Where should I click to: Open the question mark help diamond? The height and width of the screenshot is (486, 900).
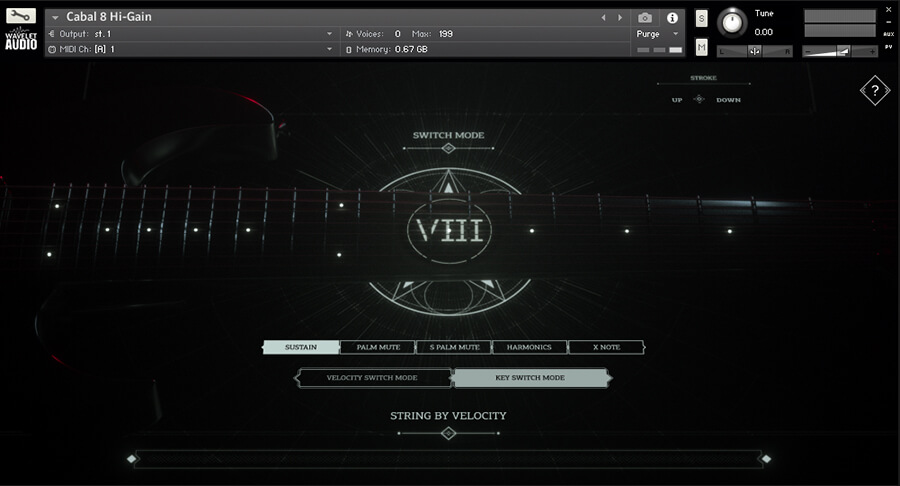[875, 90]
